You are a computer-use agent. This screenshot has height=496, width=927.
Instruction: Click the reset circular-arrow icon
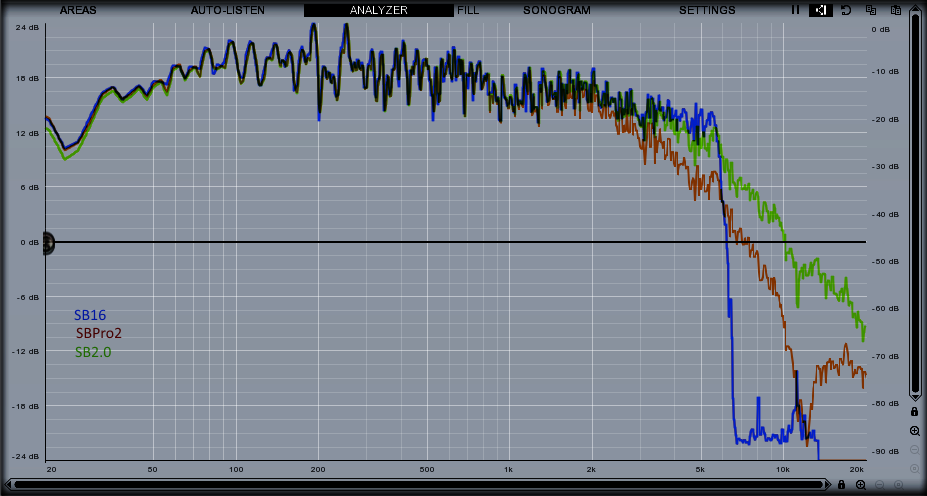[x=846, y=10]
